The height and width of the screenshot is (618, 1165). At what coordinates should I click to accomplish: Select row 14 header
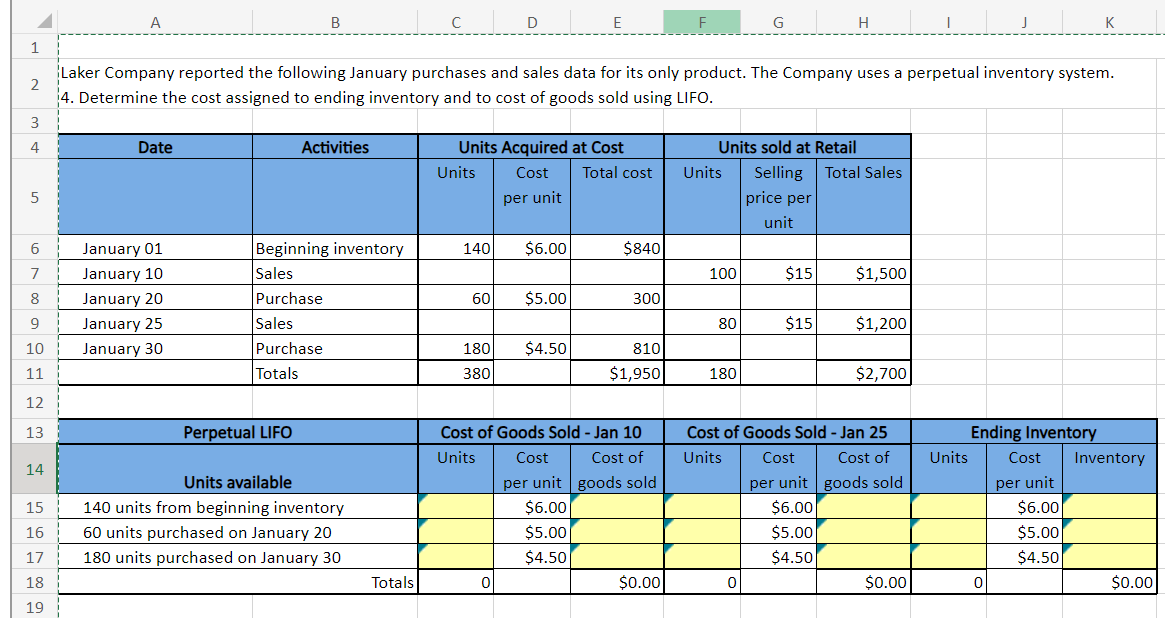click(x=35, y=469)
